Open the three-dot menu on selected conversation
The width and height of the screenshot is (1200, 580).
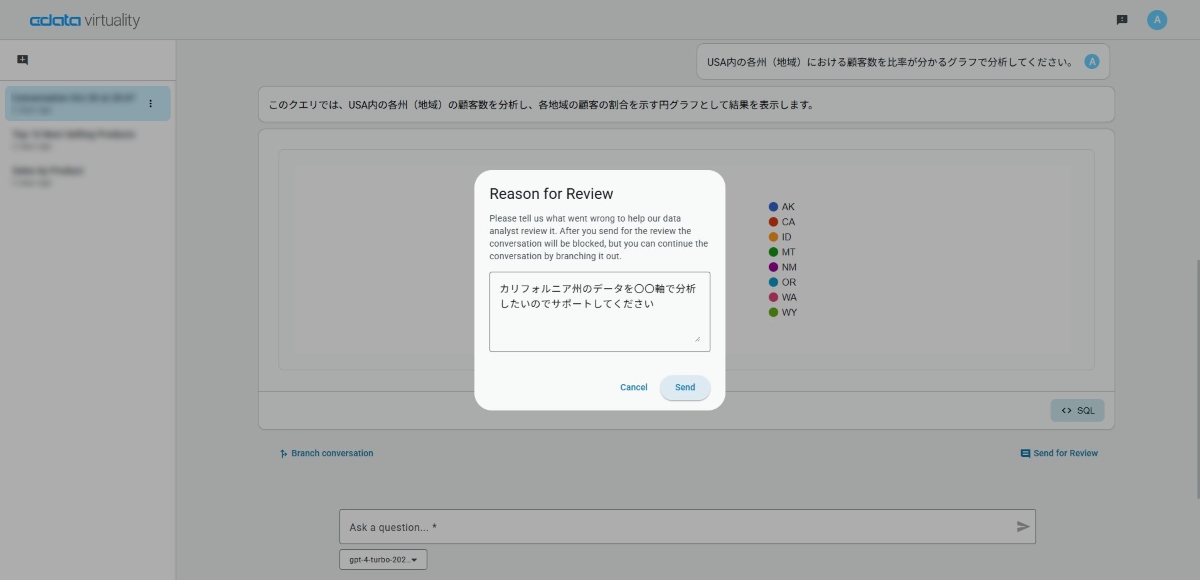[150, 103]
